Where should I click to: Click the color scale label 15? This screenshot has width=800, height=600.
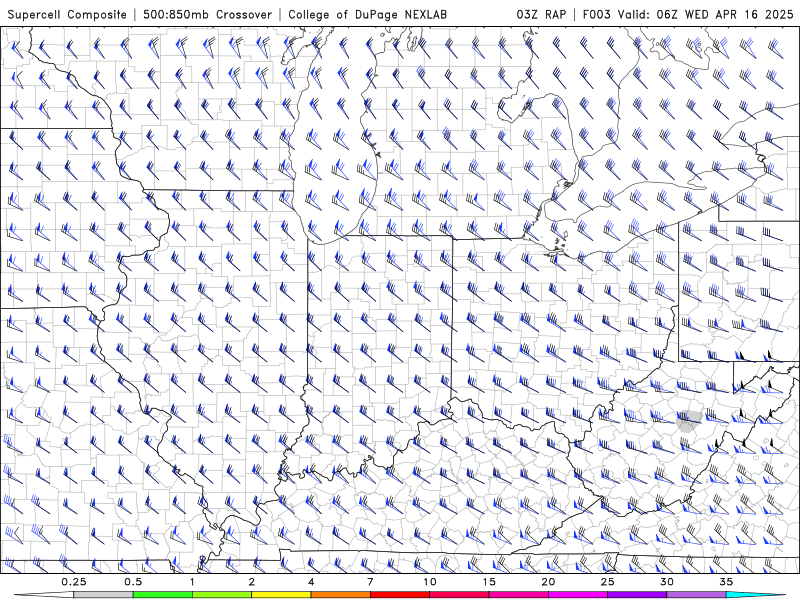pos(489,582)
